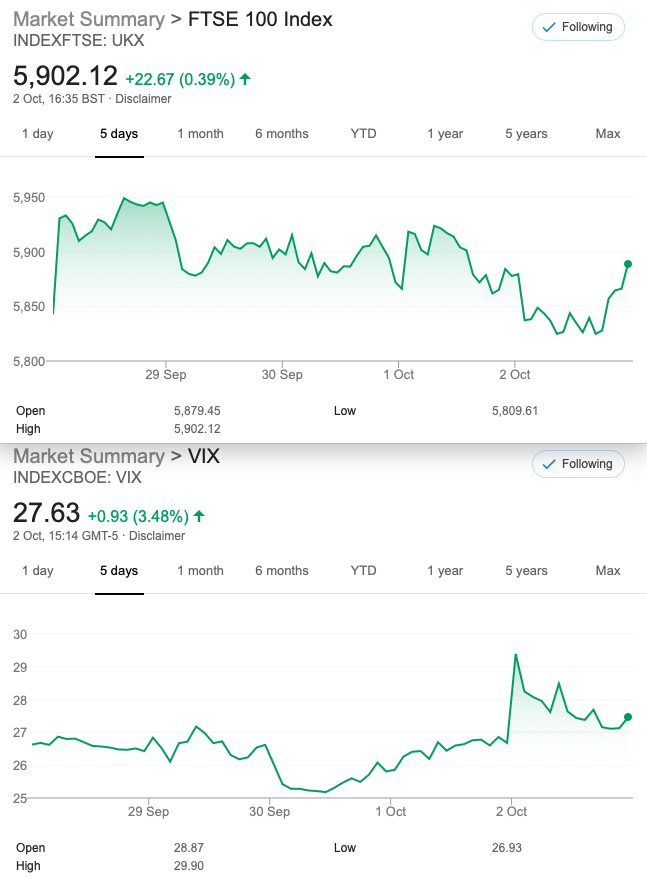Open Disclaimer link under FTSE 100 price
This screenshot has height=878, width=647.
coord(143,99)
